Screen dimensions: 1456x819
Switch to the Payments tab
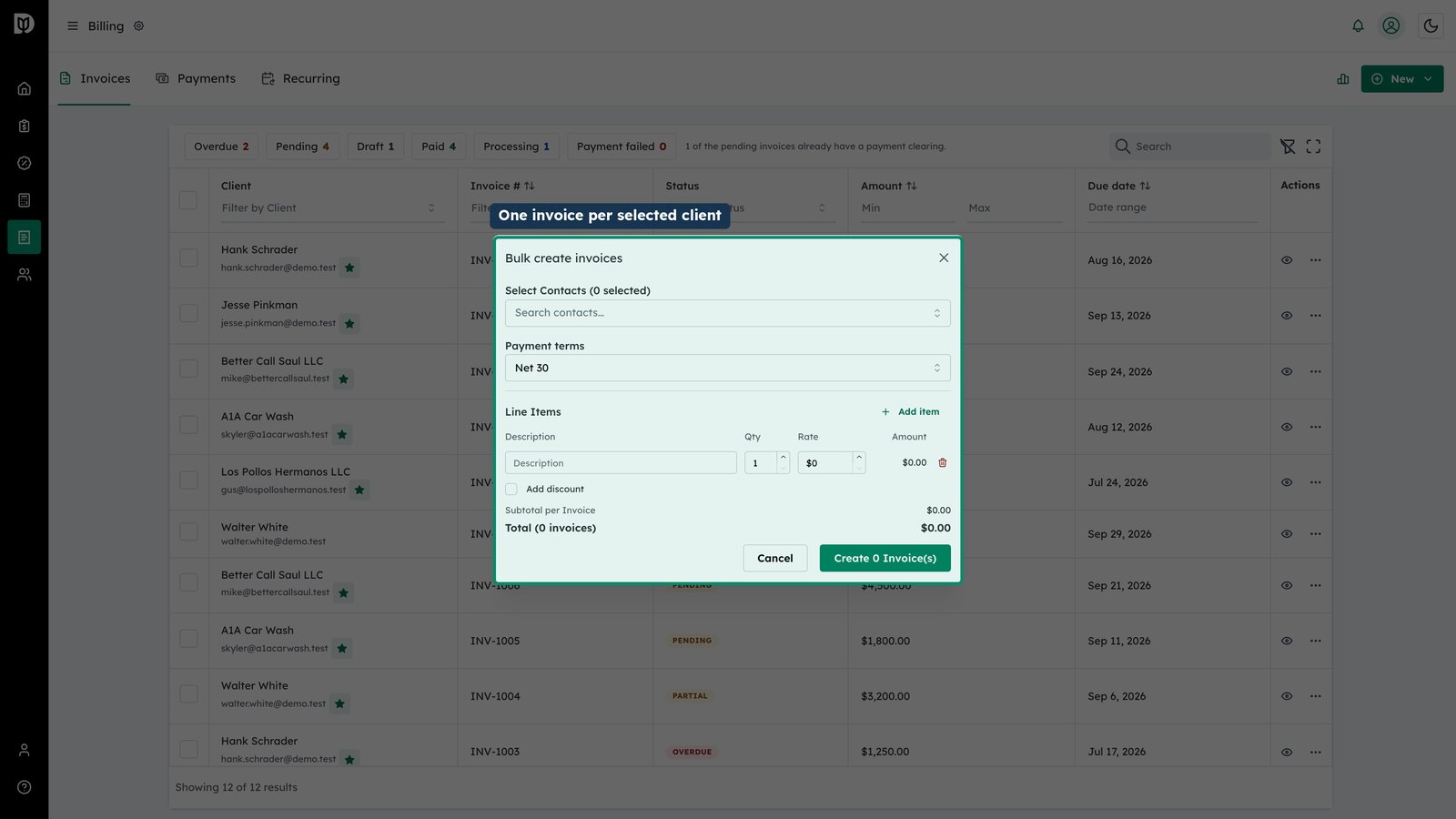point(196,78)
